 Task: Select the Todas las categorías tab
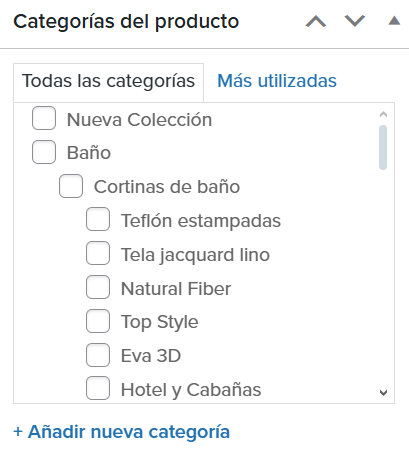click(108, 82)
